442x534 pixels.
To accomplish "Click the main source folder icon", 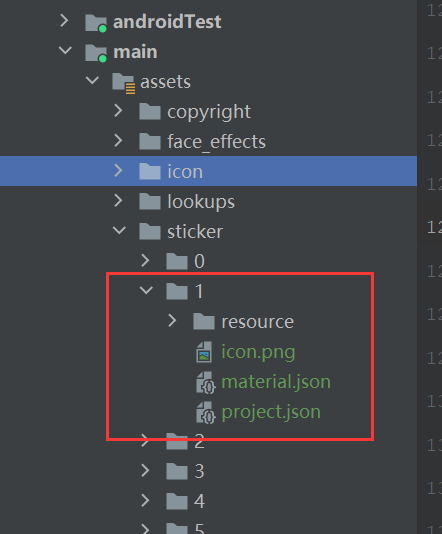I will [x=96, y=53].
